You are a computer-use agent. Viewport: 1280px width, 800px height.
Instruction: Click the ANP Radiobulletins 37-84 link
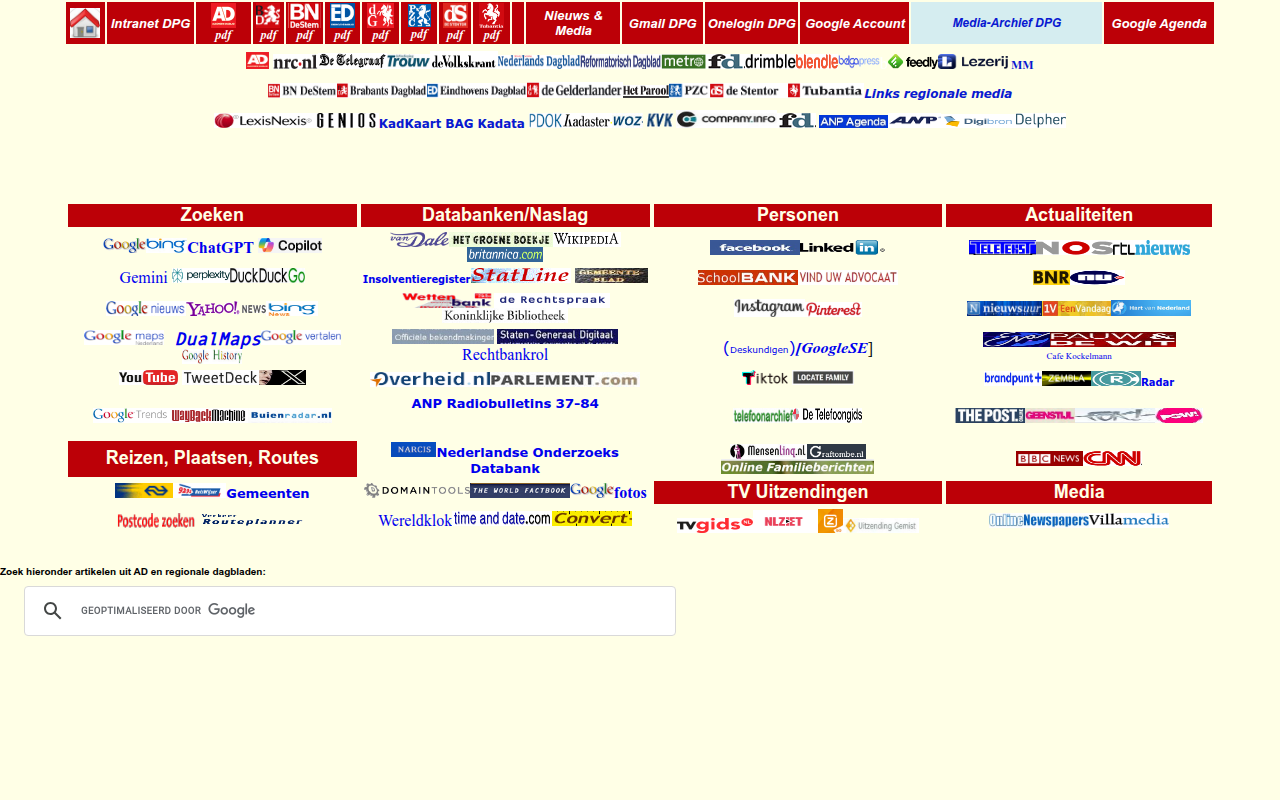click(x=505, y=404)
